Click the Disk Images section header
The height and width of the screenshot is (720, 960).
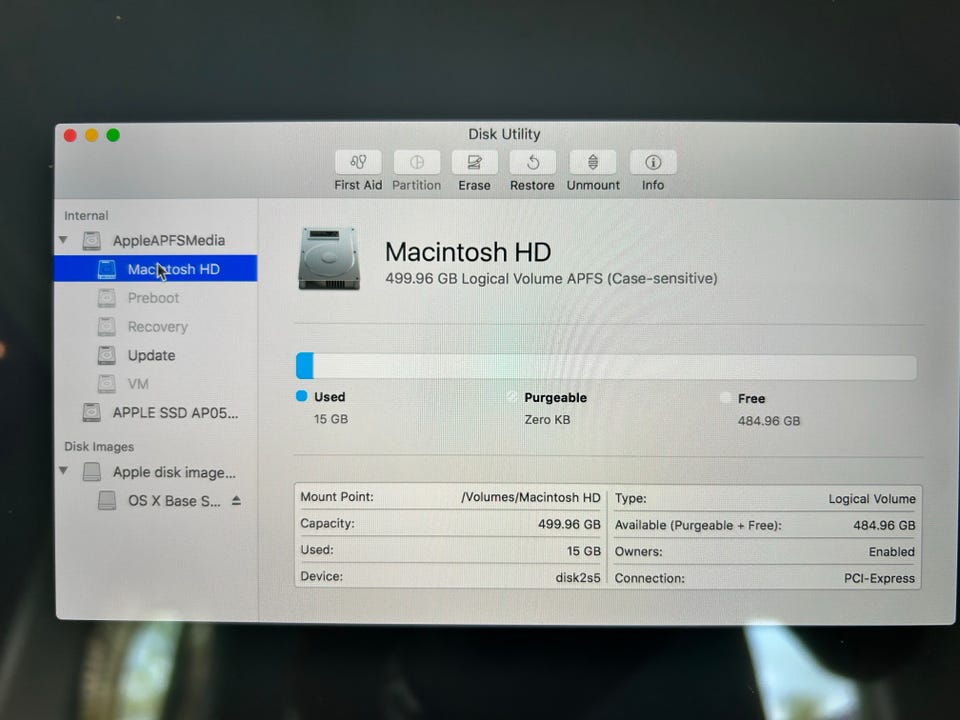coord(99,446)
